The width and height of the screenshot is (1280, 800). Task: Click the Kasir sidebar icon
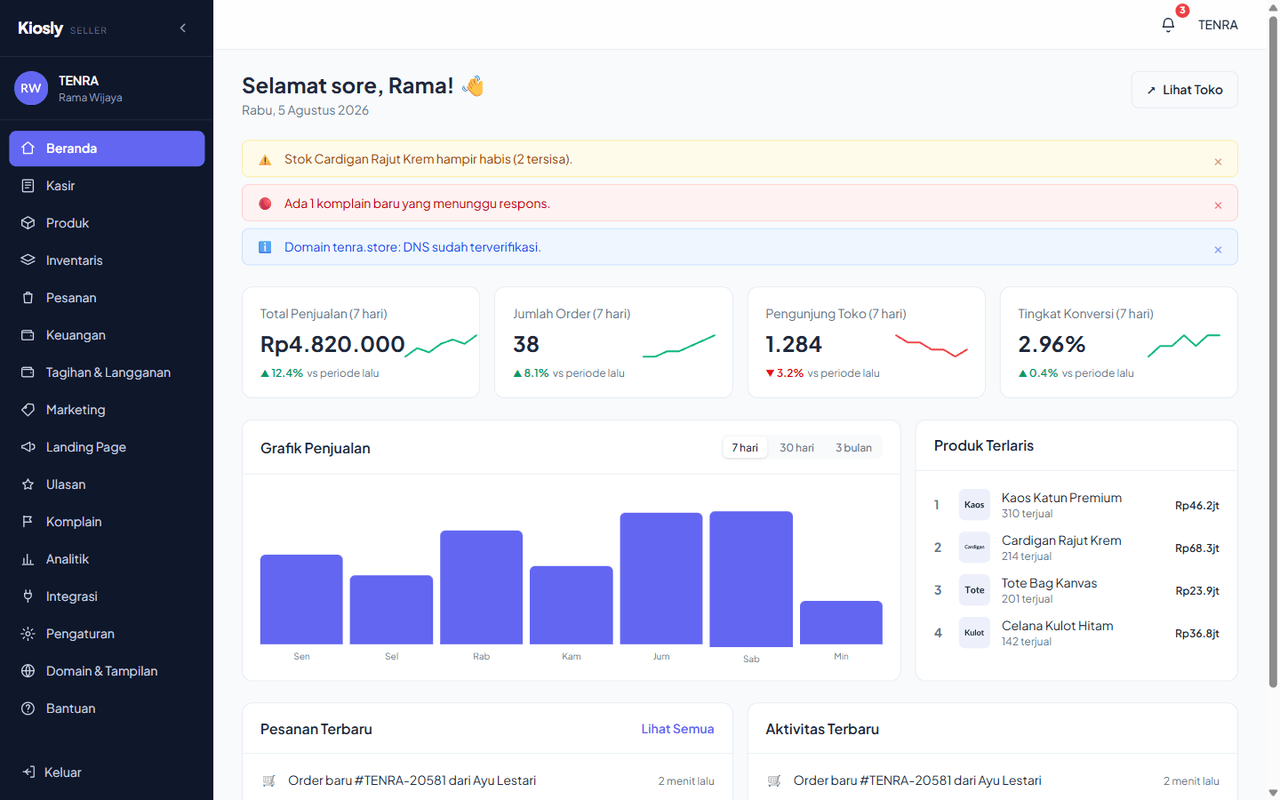(x=28, y=186)
